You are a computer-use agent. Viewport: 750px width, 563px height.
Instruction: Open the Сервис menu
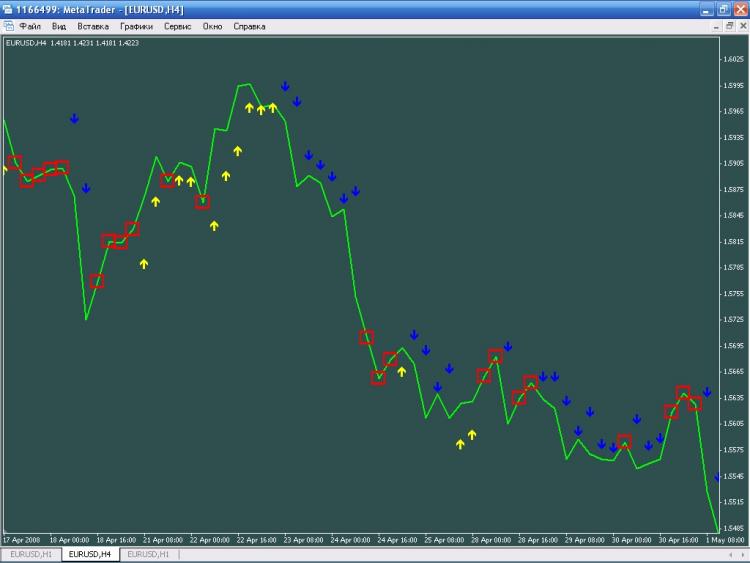[x=178, y=26]
